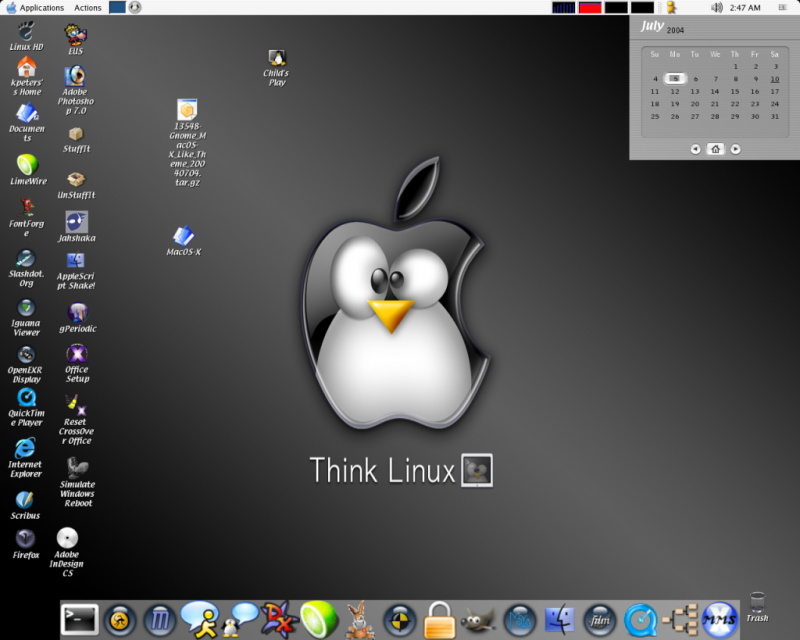Screen dimensions: 800x640
Task: Launch the MMS dock icon
Action: (x=720, y=620)
